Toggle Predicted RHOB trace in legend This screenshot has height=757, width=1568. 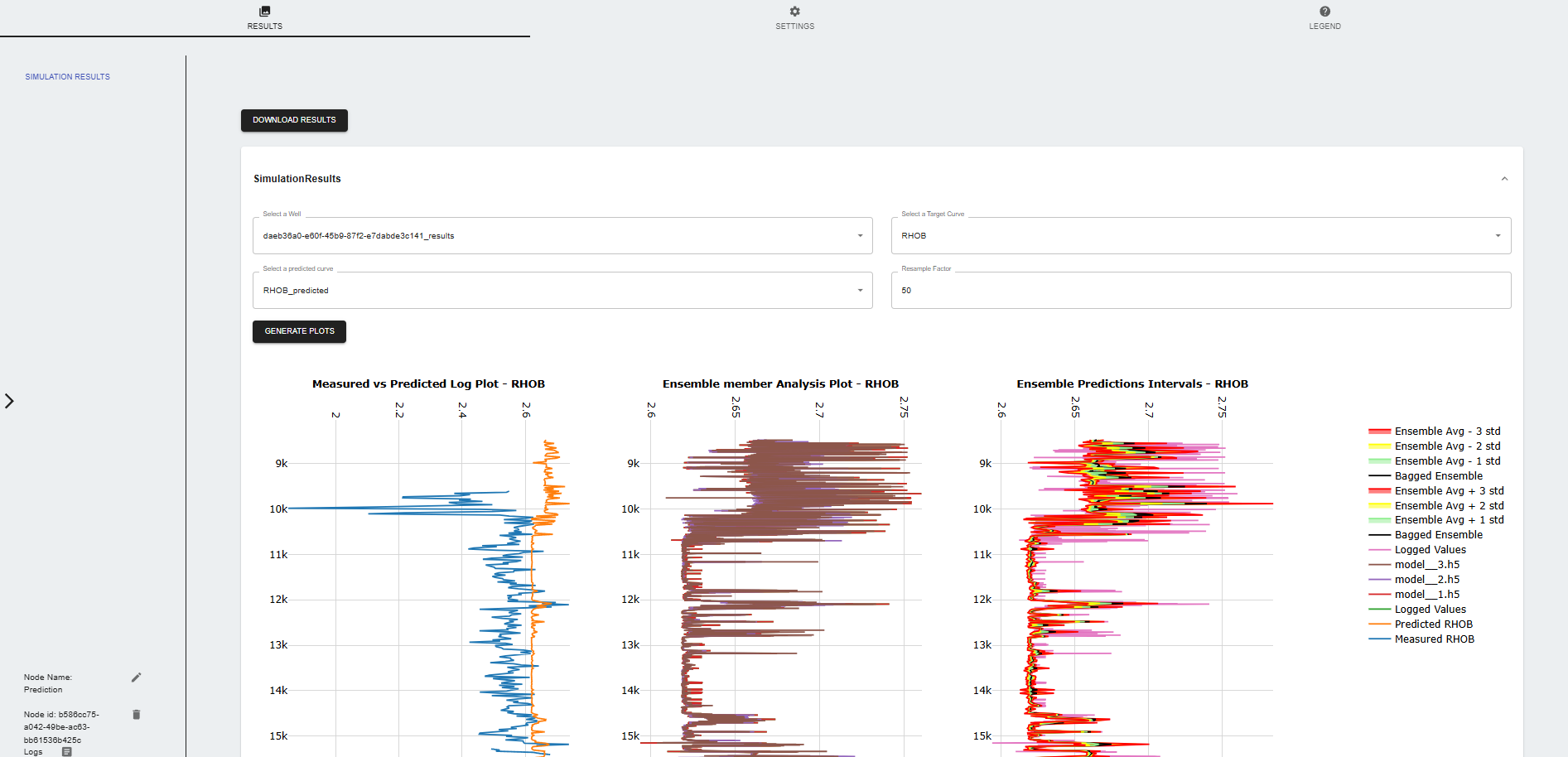coord(1433,624)
